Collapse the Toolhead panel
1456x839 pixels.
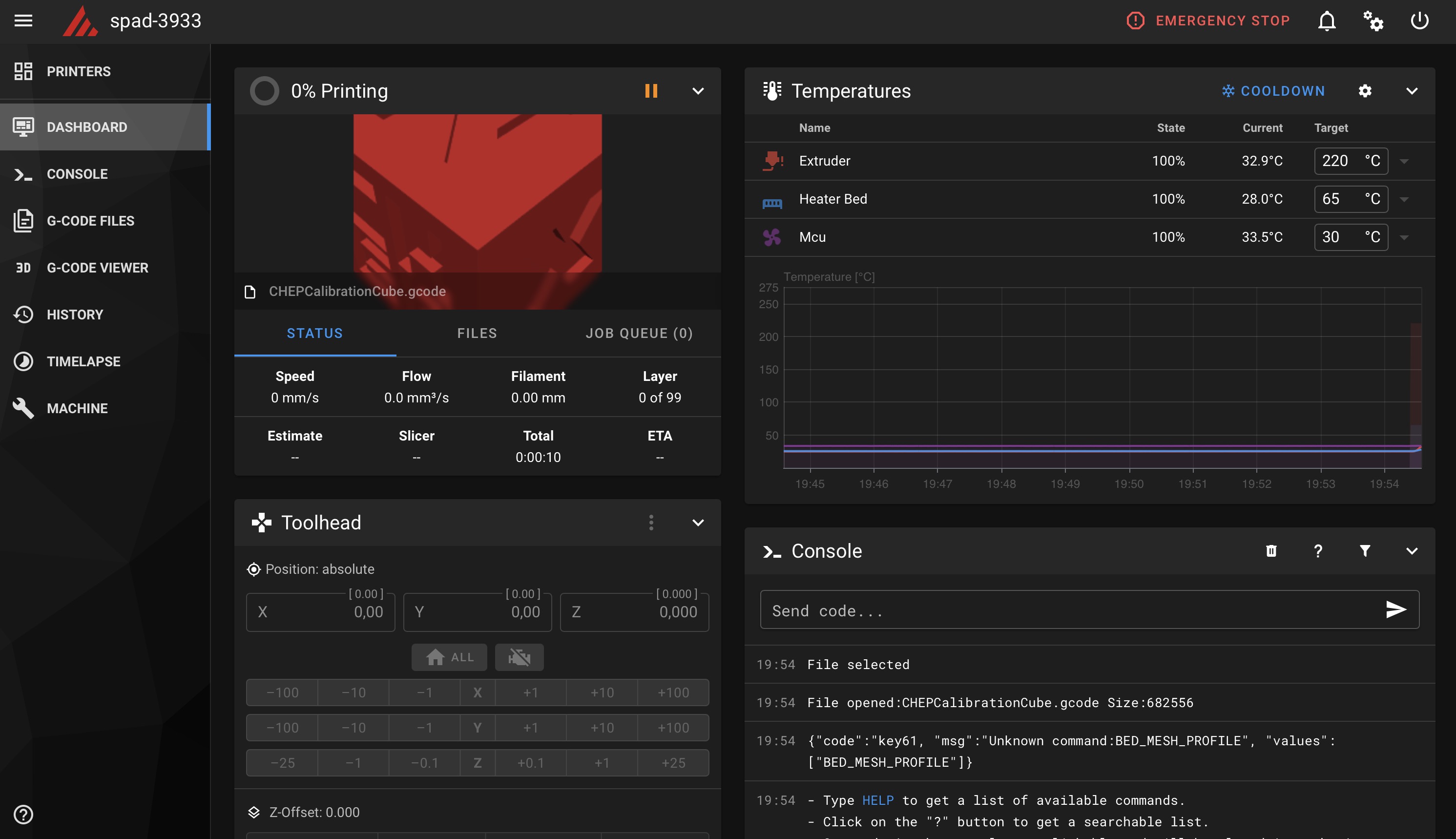click(x=697, y=523)
